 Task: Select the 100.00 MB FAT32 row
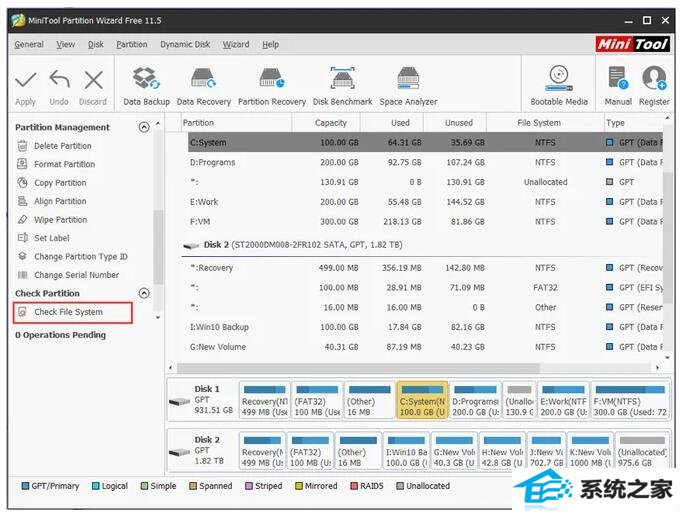click(x=426, y=288)
